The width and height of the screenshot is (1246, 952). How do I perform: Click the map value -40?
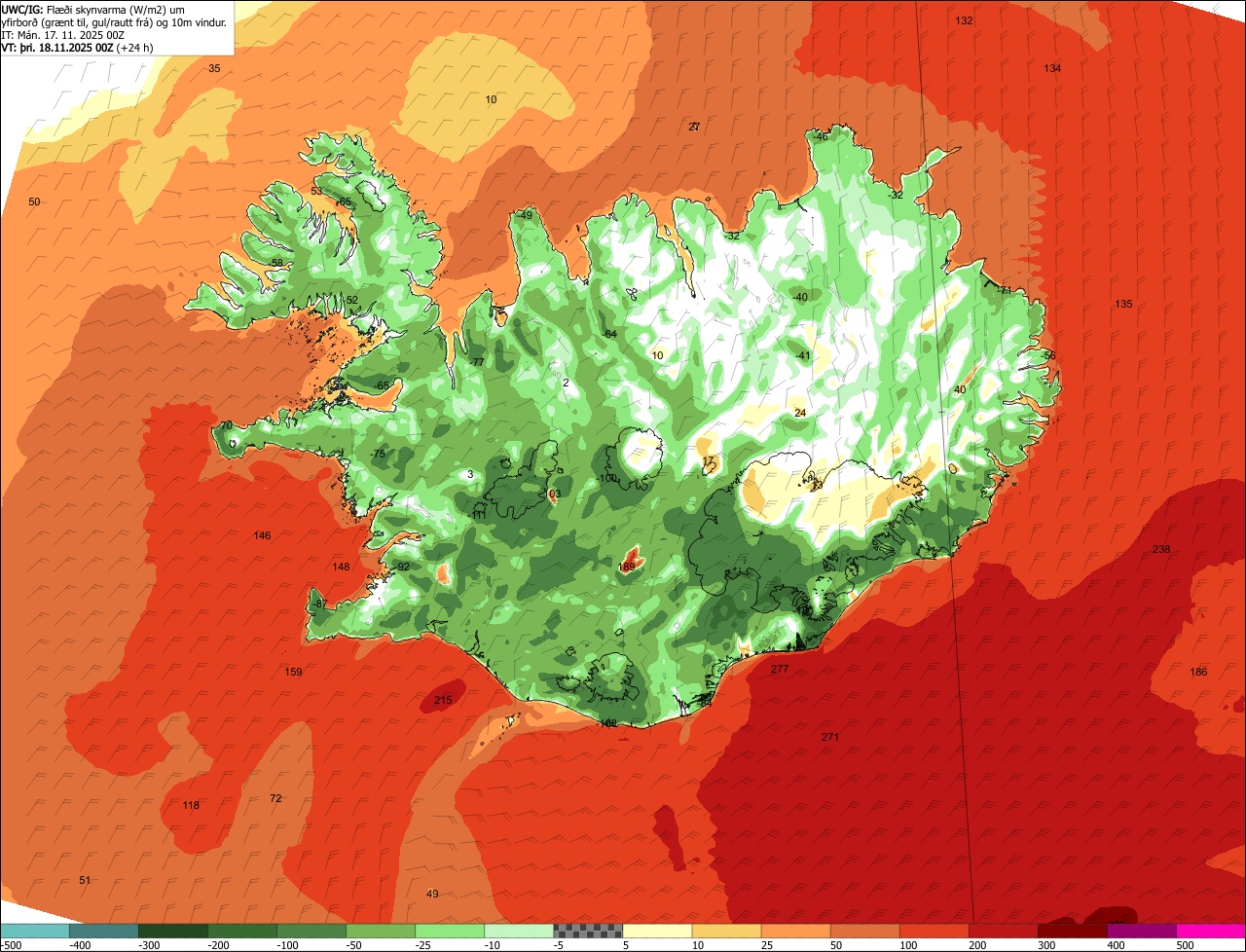tap(800, 298)
